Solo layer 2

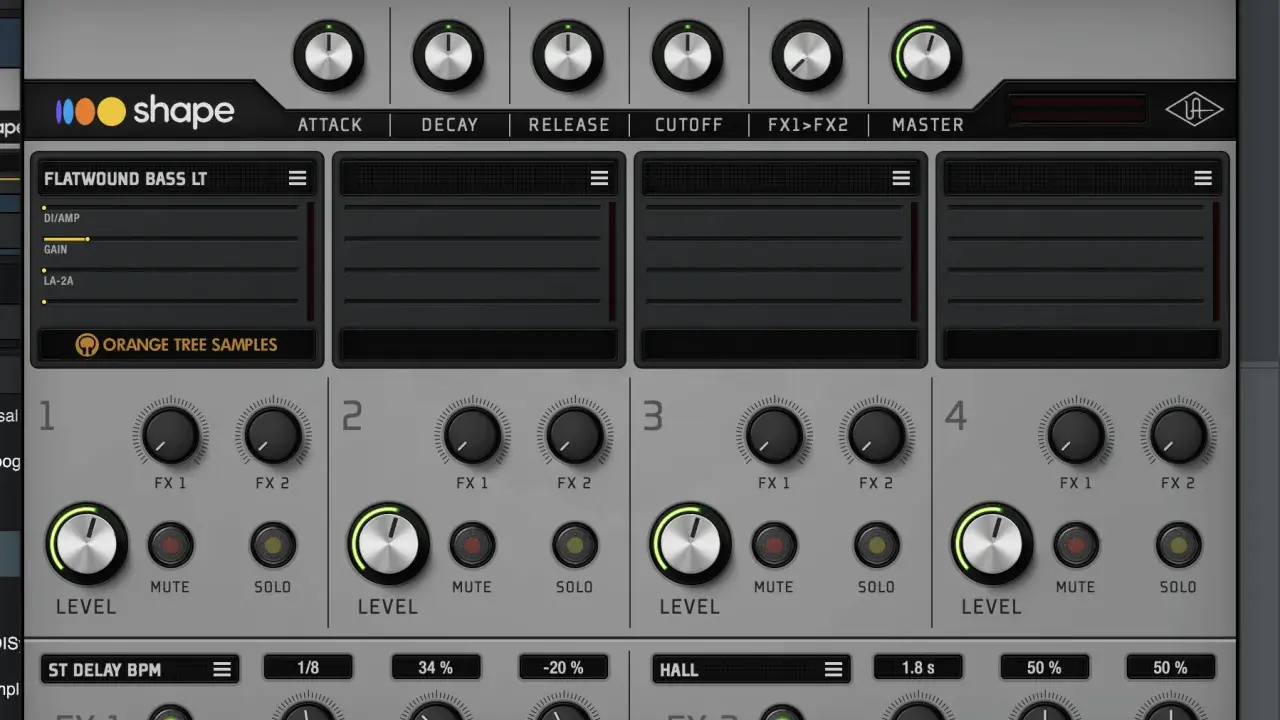(x=575, y=546)
